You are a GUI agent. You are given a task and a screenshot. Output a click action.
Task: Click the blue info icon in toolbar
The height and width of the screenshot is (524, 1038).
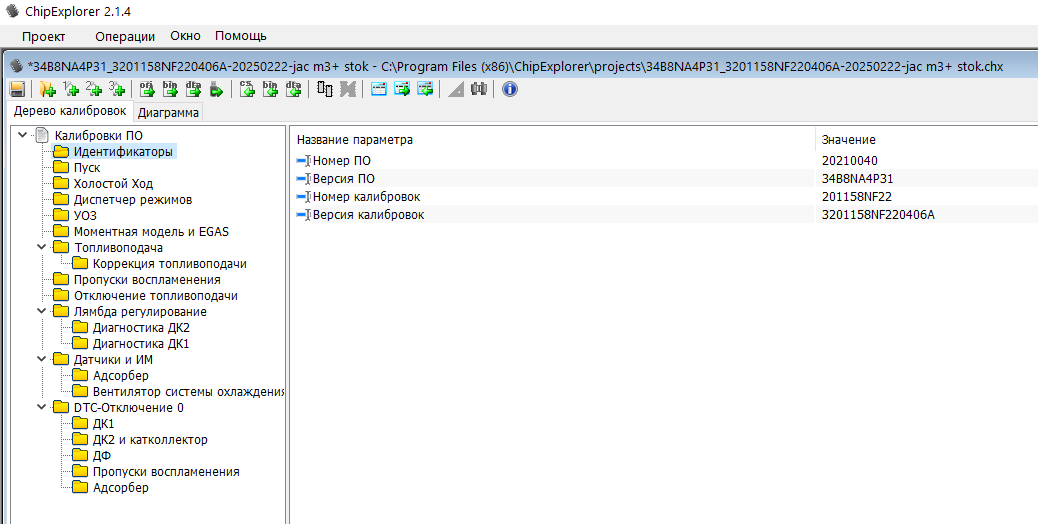point(509,89)
